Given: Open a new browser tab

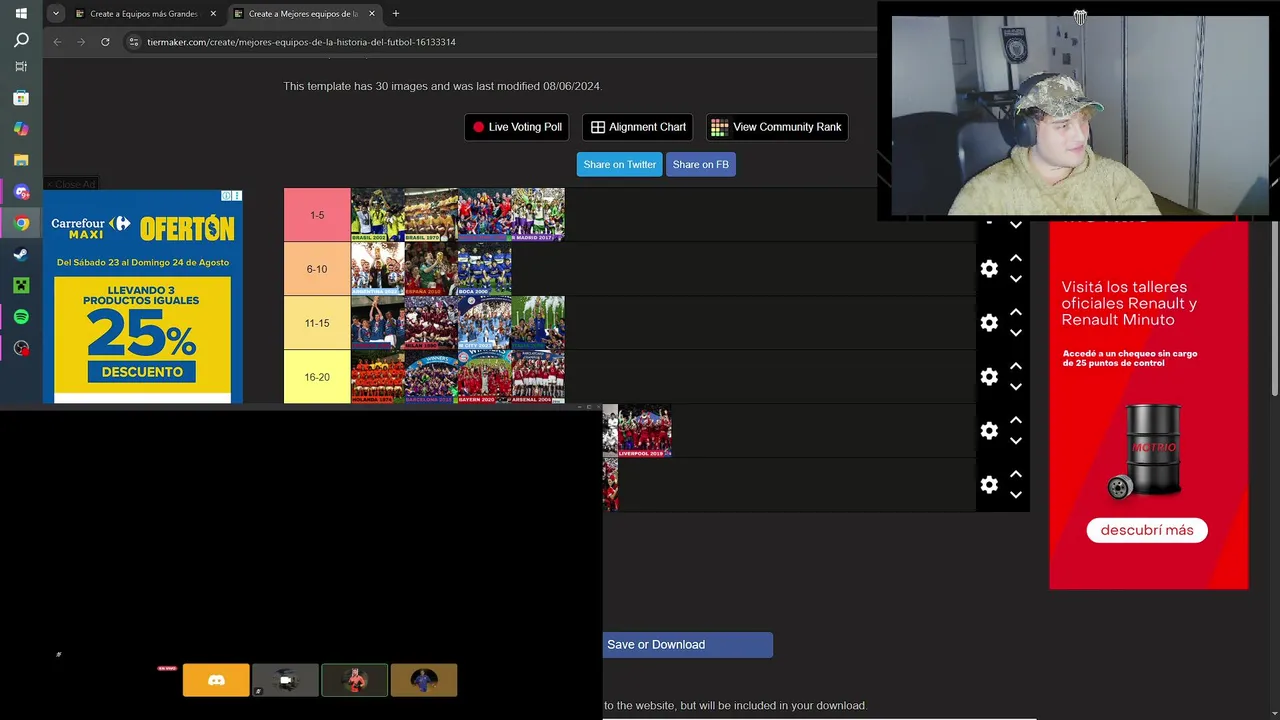Looking at the screenshot, I should pos(396,14).
